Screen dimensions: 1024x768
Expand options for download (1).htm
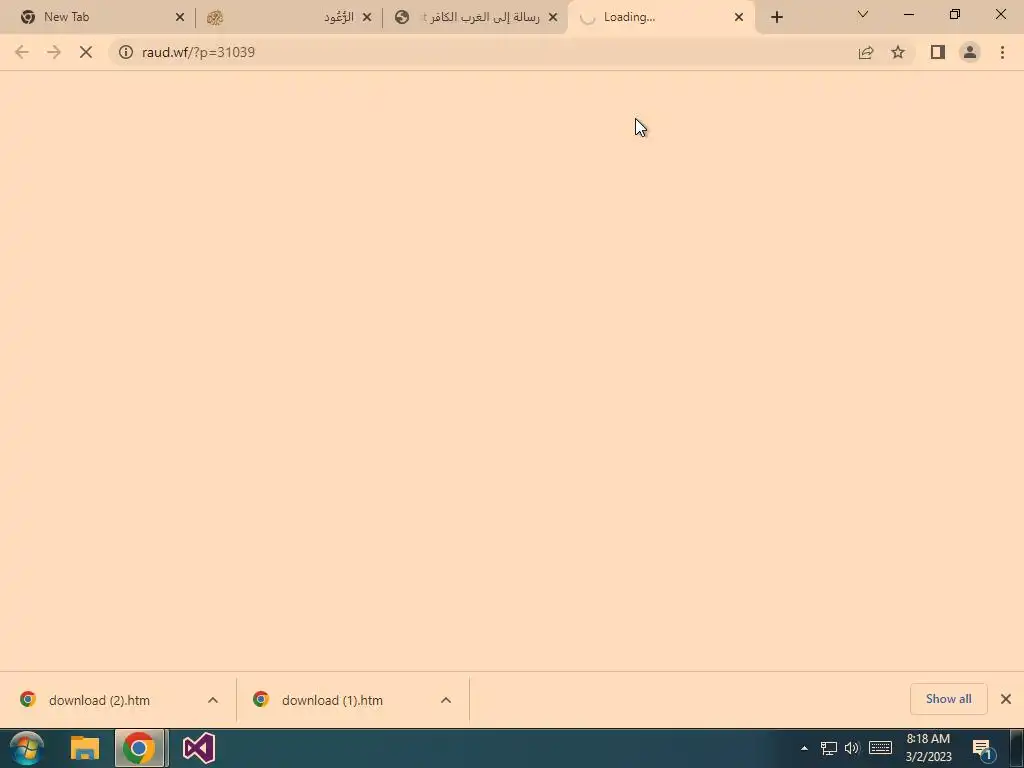(x=446, y=700)
